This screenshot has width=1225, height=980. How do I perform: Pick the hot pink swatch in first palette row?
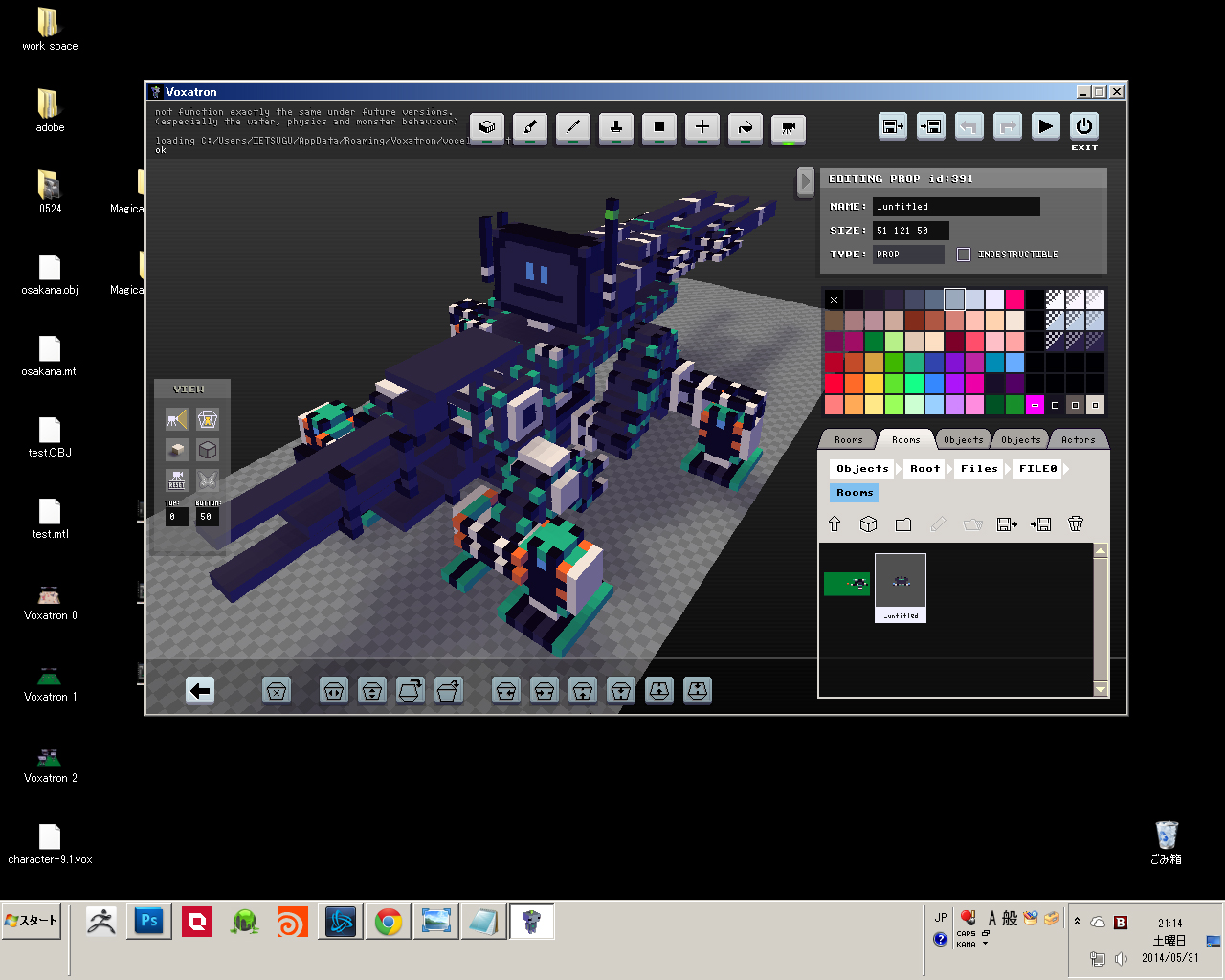(x=1014, y=300)
